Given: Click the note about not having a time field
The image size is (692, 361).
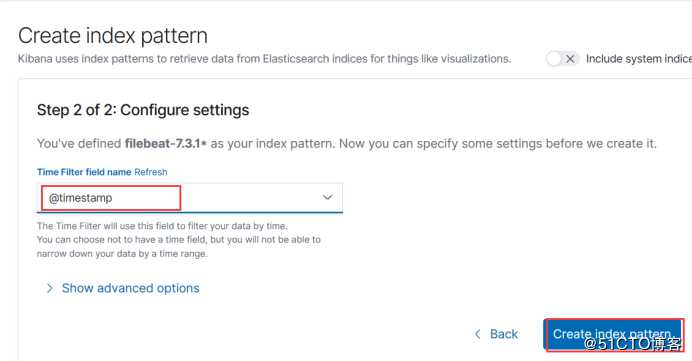Looking at the screenshot, I should (x=179, y=240).
